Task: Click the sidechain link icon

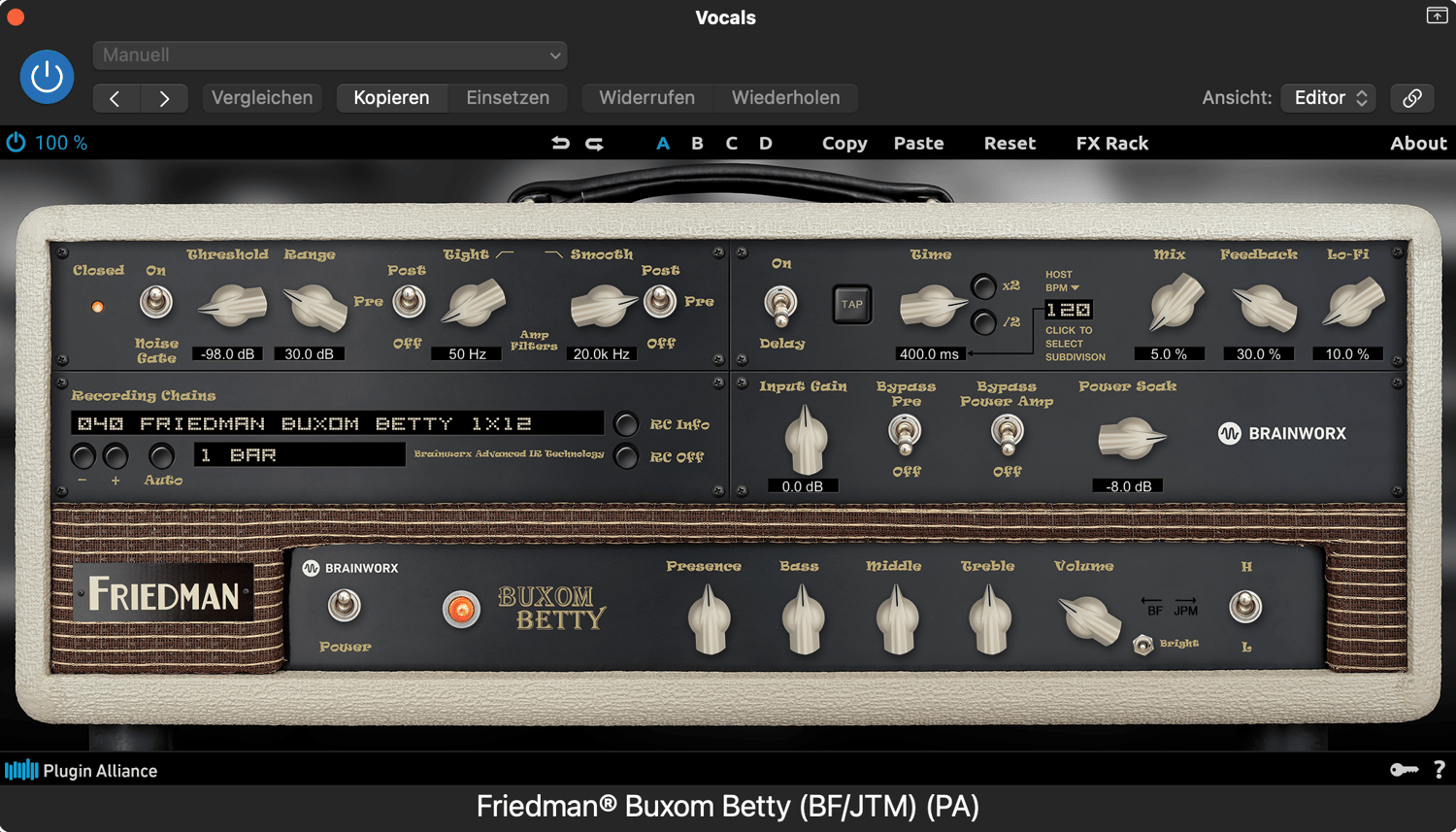Action: [x=1412, y=98]
